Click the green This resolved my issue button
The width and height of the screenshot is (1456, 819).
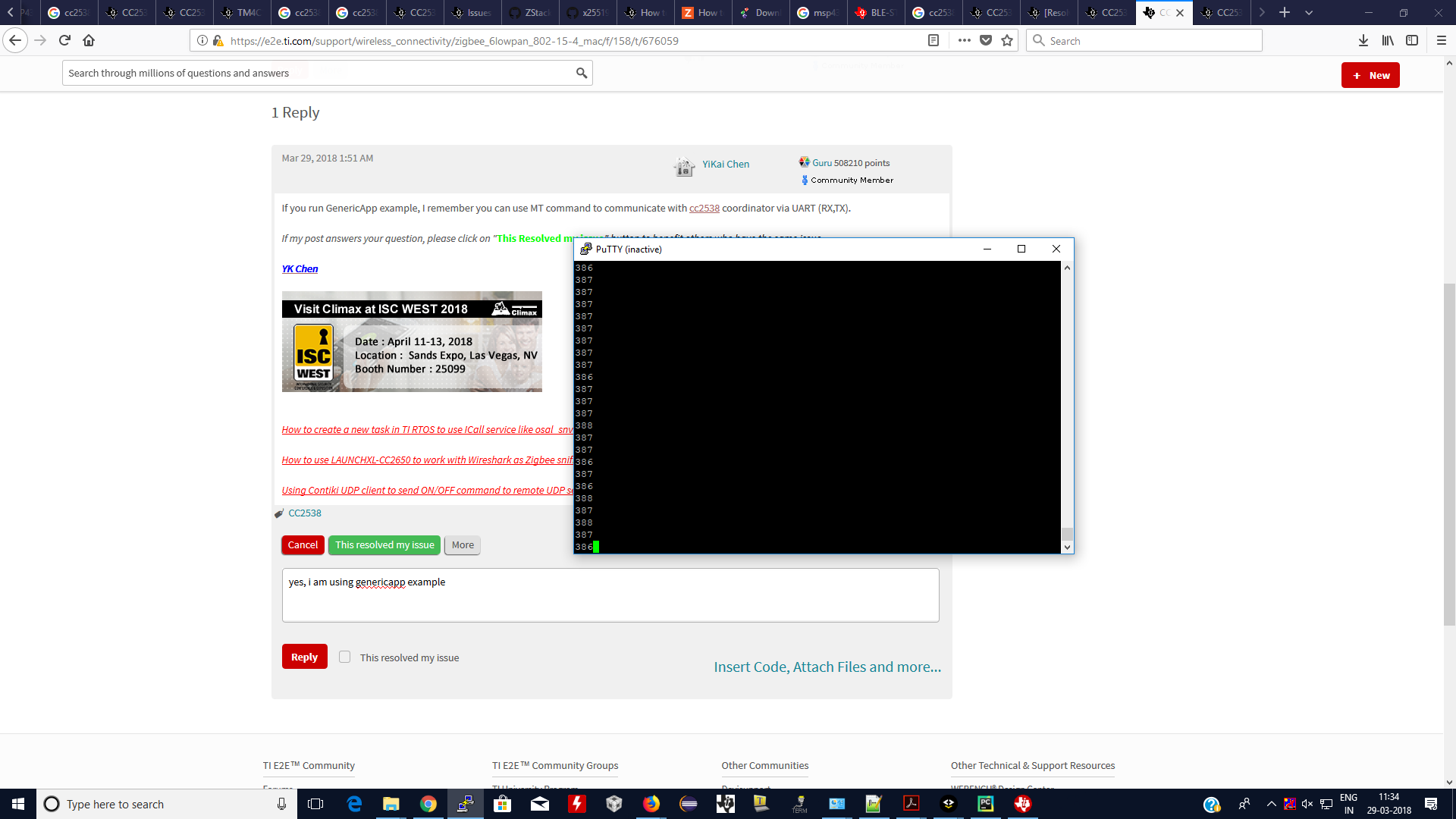384,545
